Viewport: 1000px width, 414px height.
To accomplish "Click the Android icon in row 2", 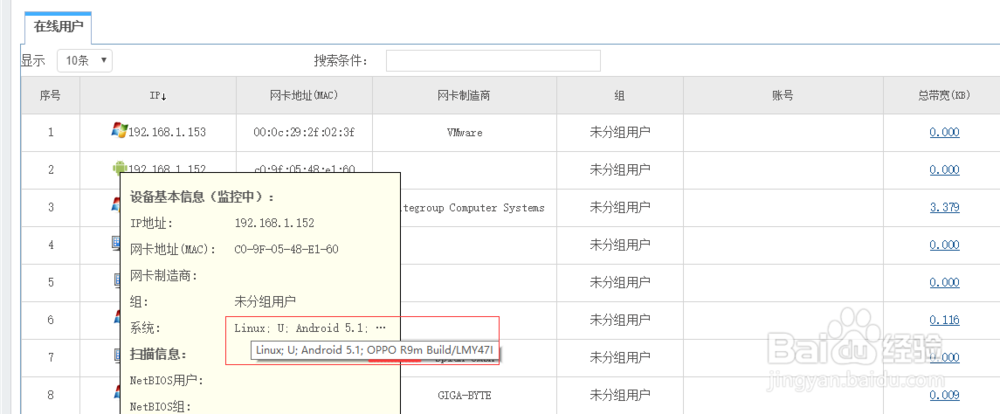I will click(119, 166).
